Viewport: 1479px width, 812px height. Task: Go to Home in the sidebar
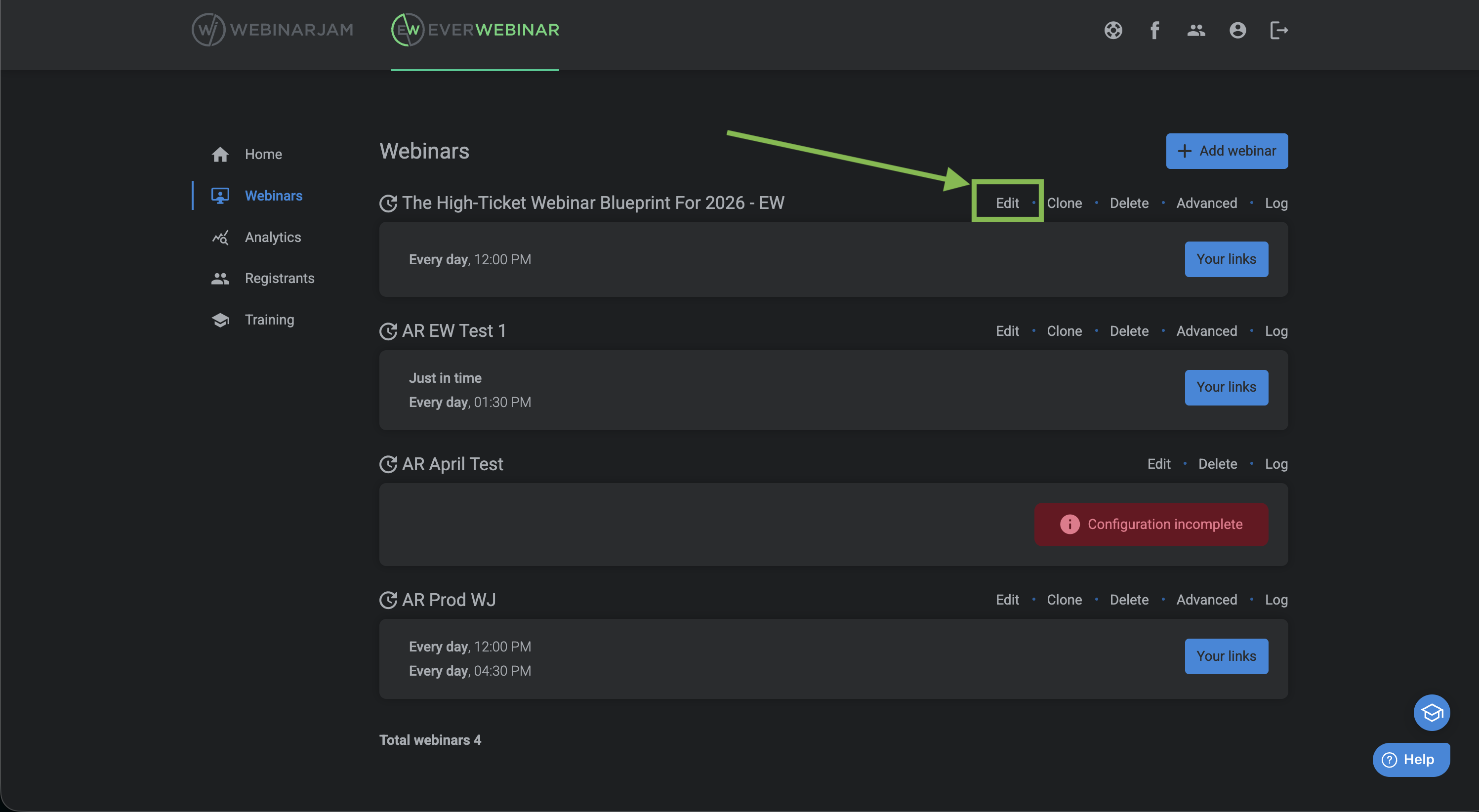pyautogui.click(x=263, y=154)
